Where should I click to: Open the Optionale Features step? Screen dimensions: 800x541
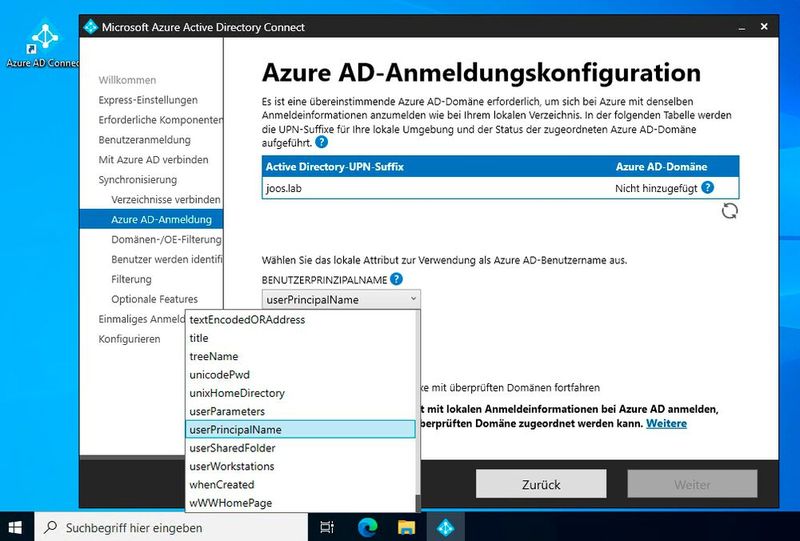point(154,299)
